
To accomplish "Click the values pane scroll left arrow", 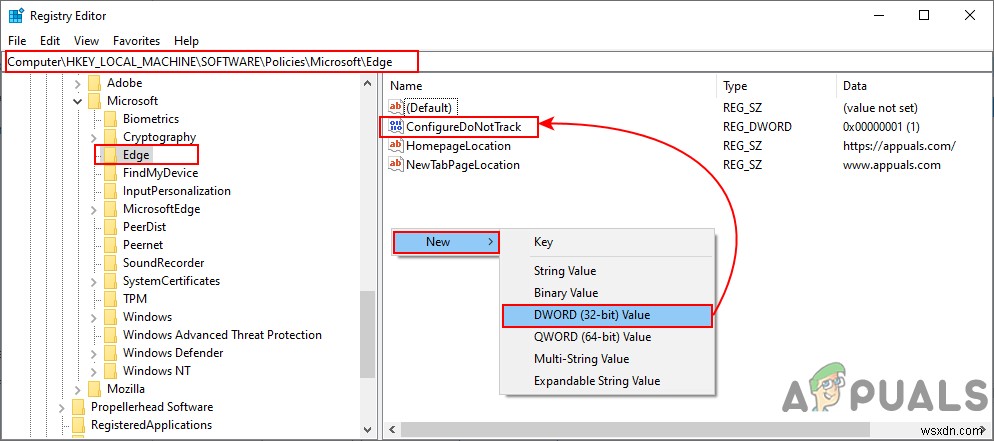I will pyautogui.click(x=392, y=429).
